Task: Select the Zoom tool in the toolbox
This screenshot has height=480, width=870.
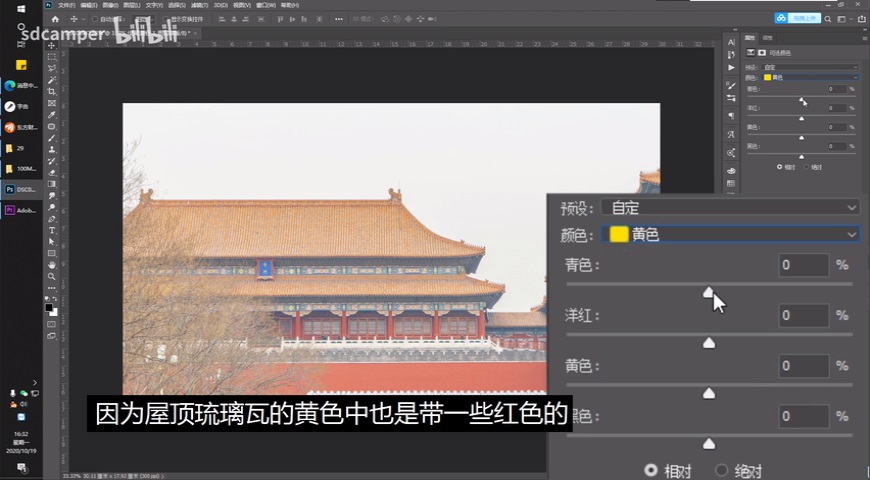Action: [x=52, y=276]
